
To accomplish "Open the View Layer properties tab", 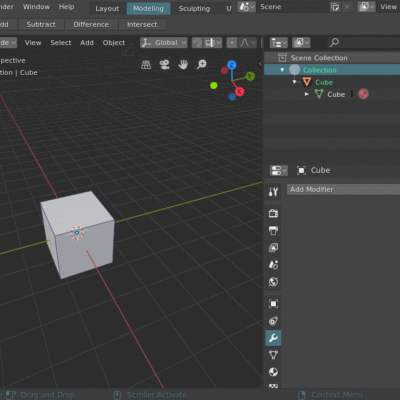I will [273, 247].
